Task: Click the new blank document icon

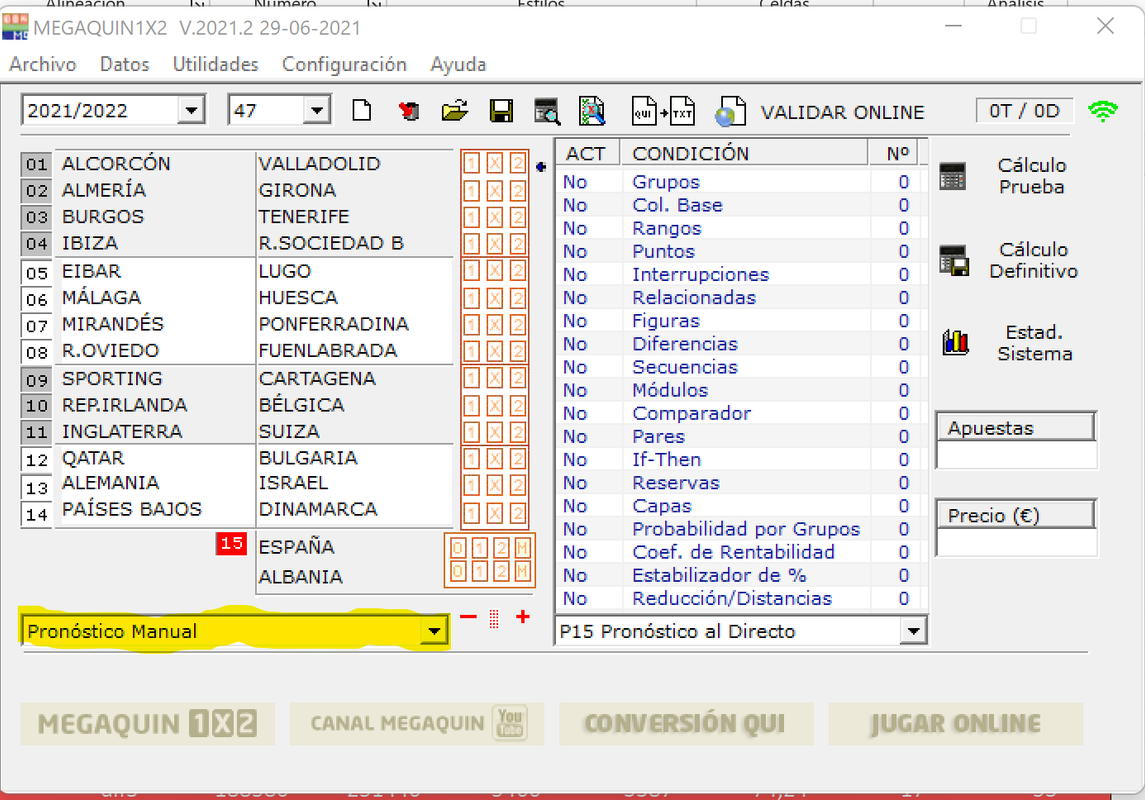Action: 361,112
